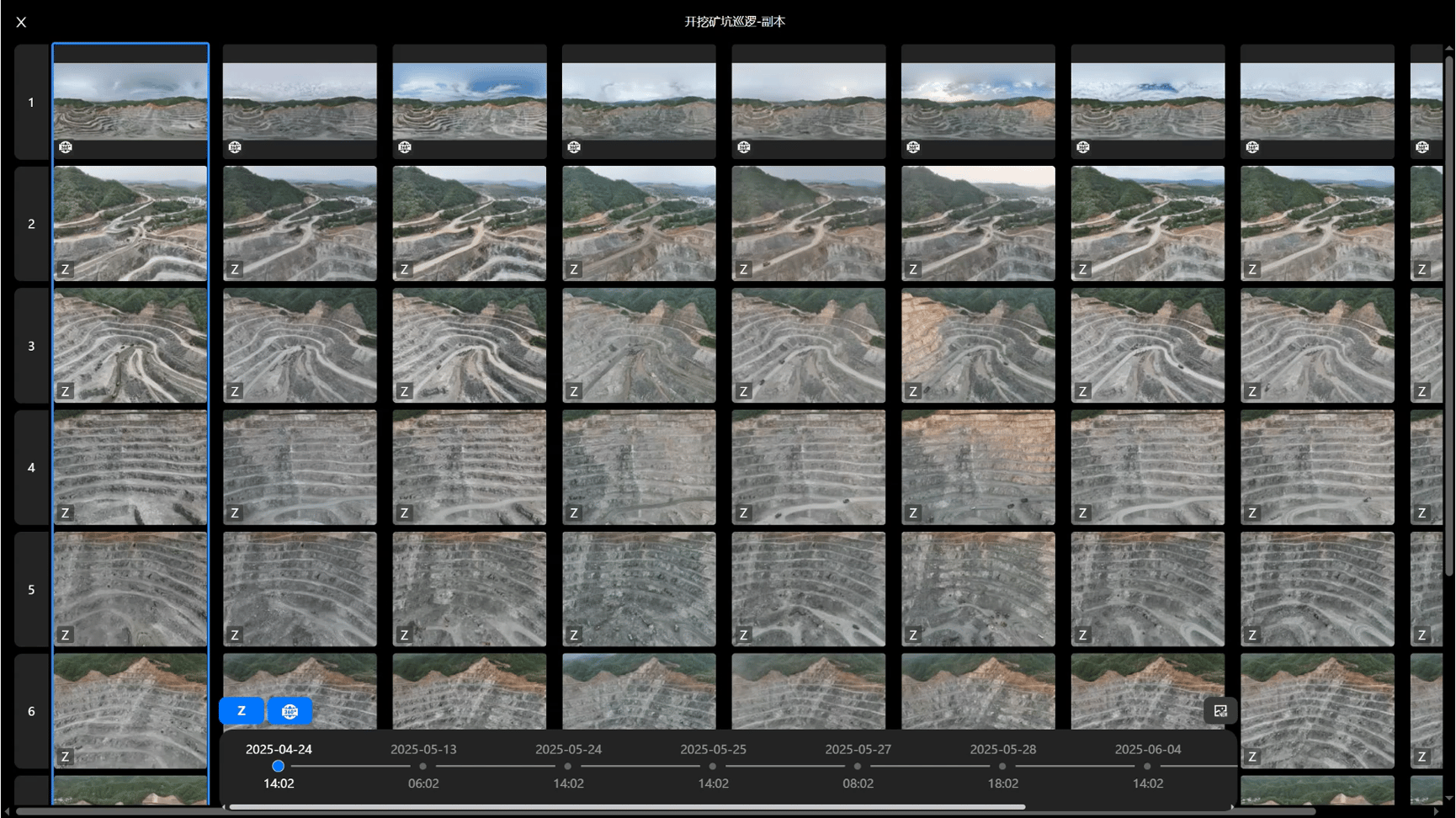Select row label 6 in the left sidebar
This screenshot has width=1456, height=818.
[x=31, y=711]
